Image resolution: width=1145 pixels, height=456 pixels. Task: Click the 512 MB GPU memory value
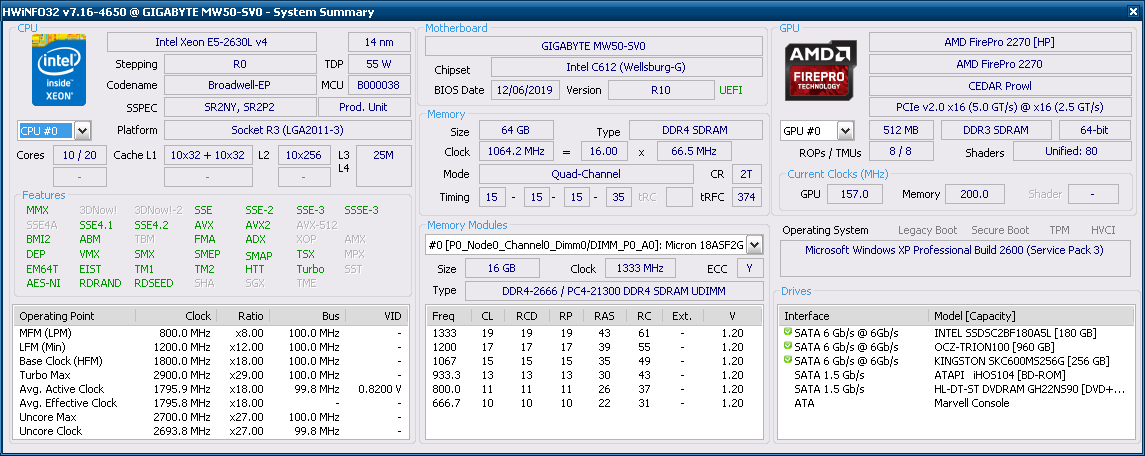point(902,130)
